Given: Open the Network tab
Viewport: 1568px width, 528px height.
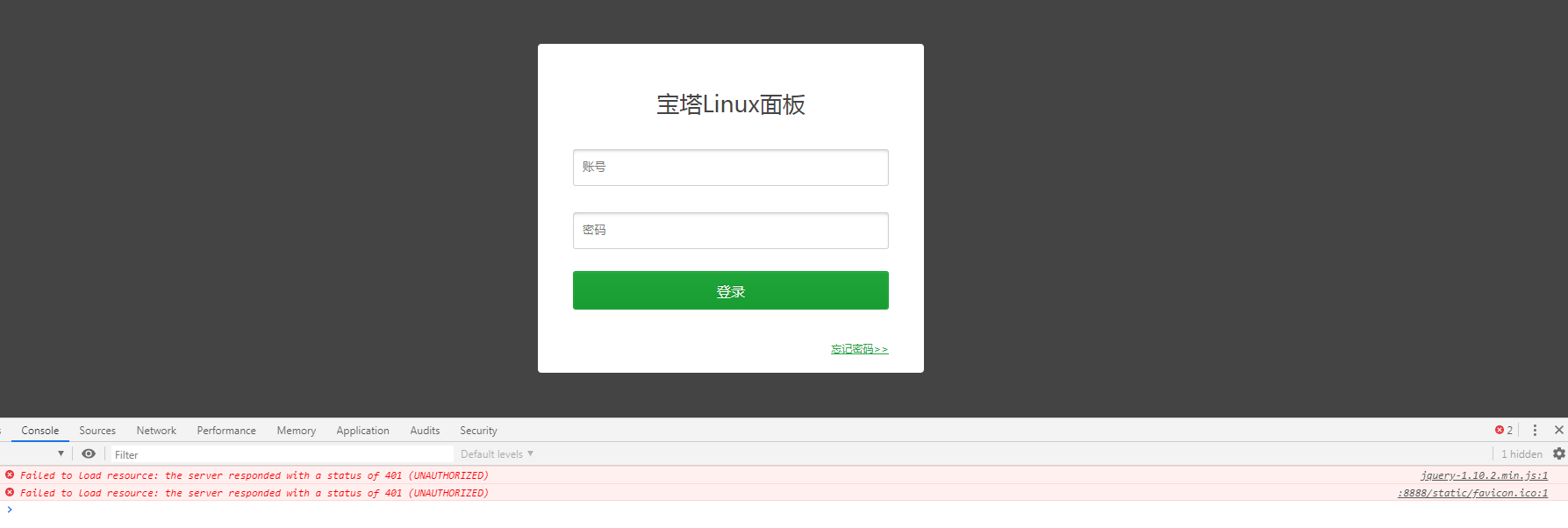Looking at the screenshot, I should (156, 431).
